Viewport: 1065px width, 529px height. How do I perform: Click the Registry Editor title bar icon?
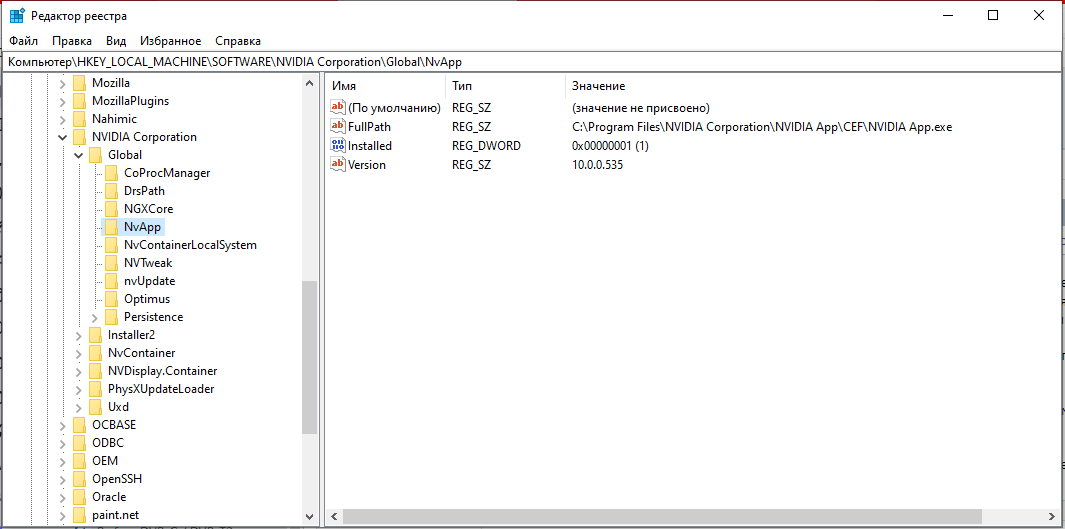18,15
